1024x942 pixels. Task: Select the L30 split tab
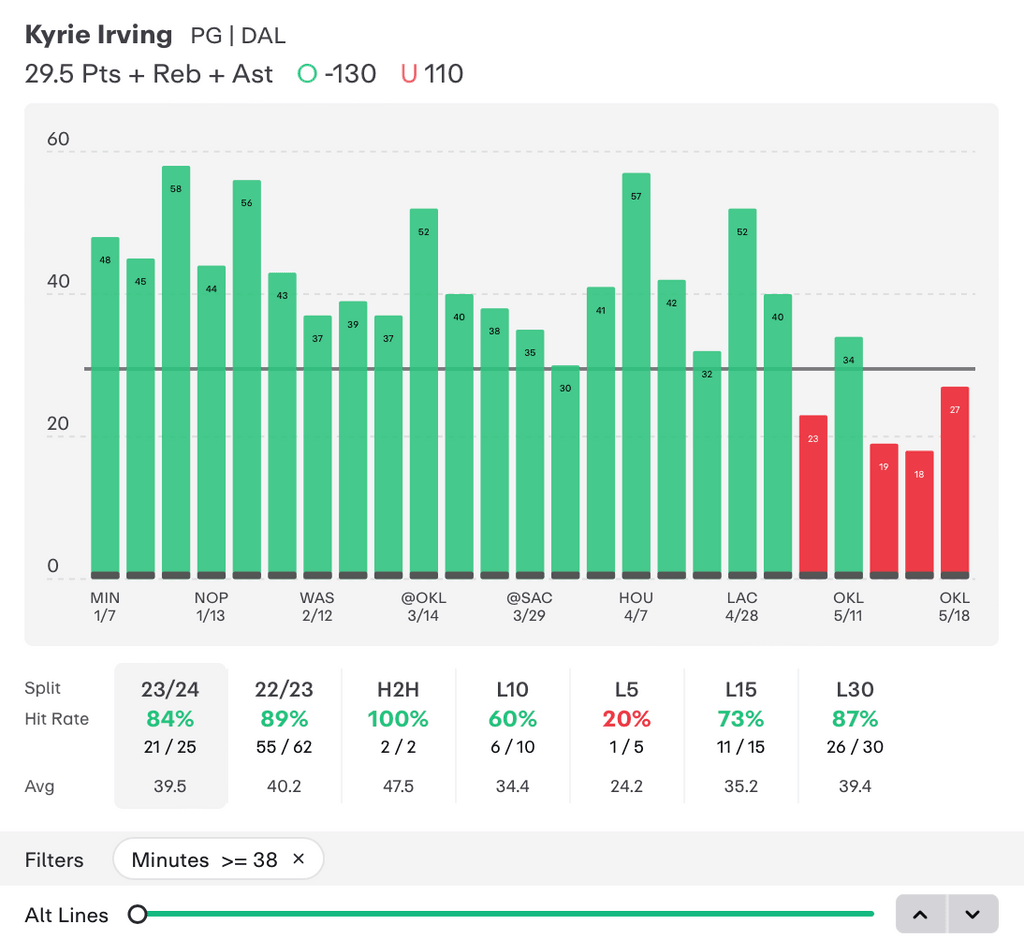(855, 736)
